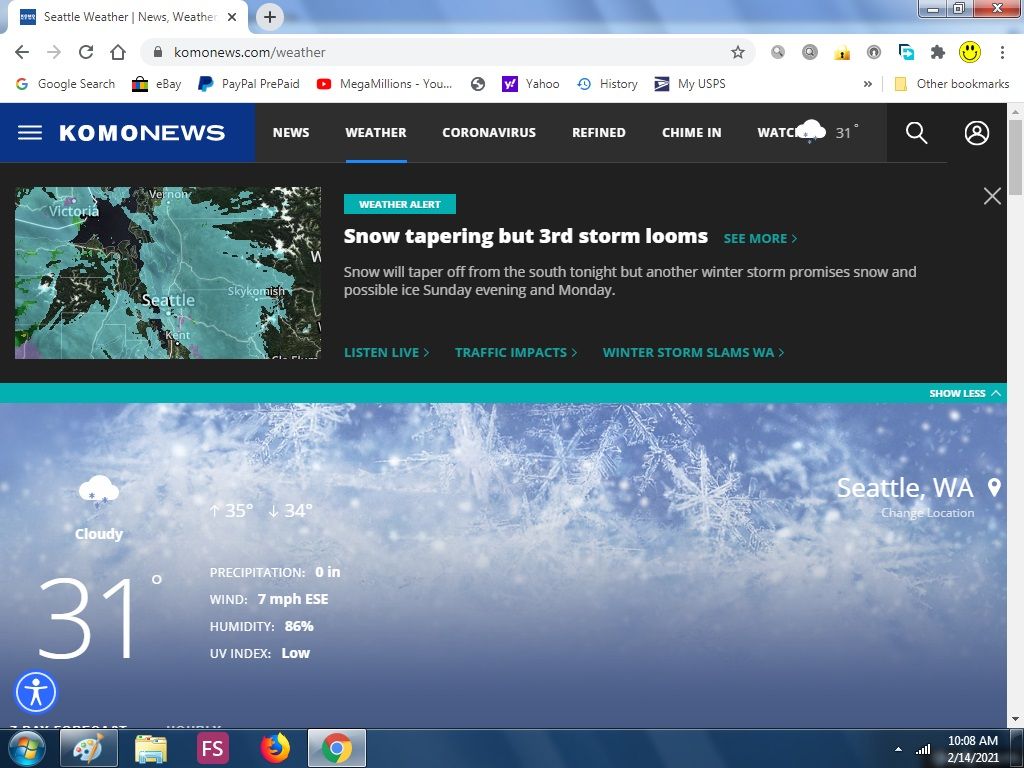Open the PayPal PrePaid bookmark

coord(249,84)
